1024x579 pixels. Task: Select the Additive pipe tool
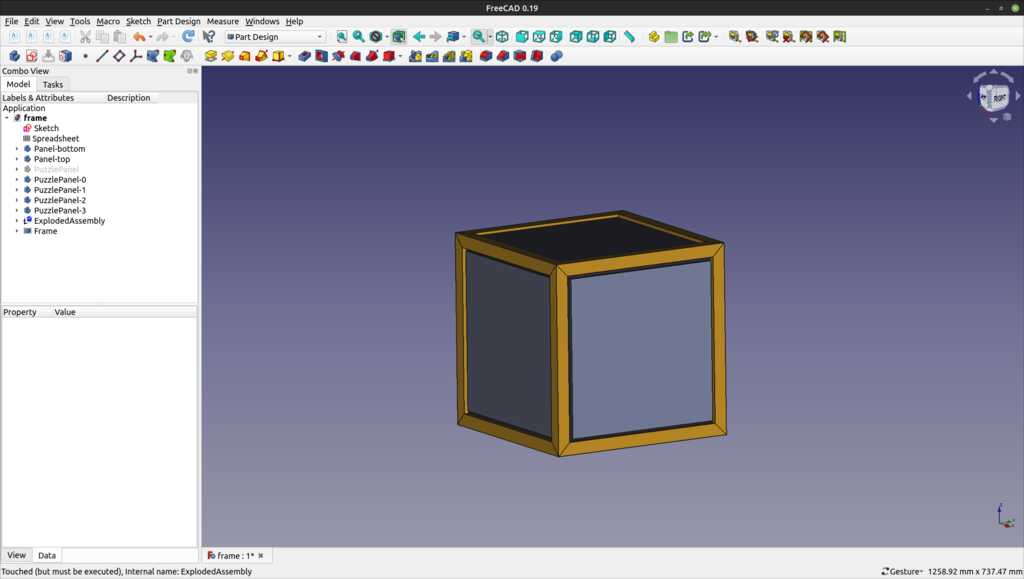261,56
